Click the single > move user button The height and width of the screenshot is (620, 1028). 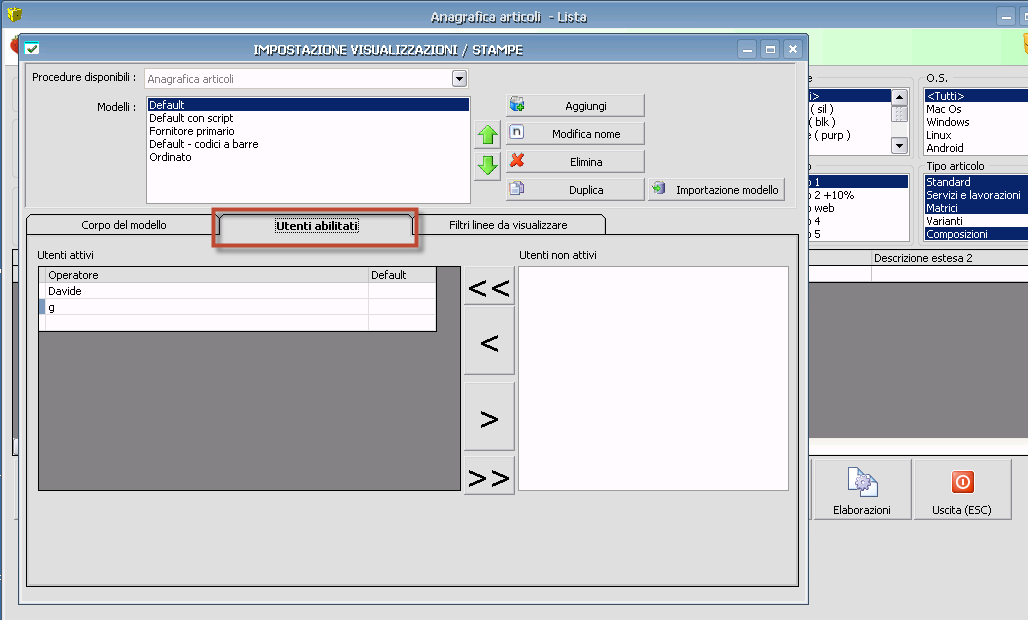click(x=489, y=418)
